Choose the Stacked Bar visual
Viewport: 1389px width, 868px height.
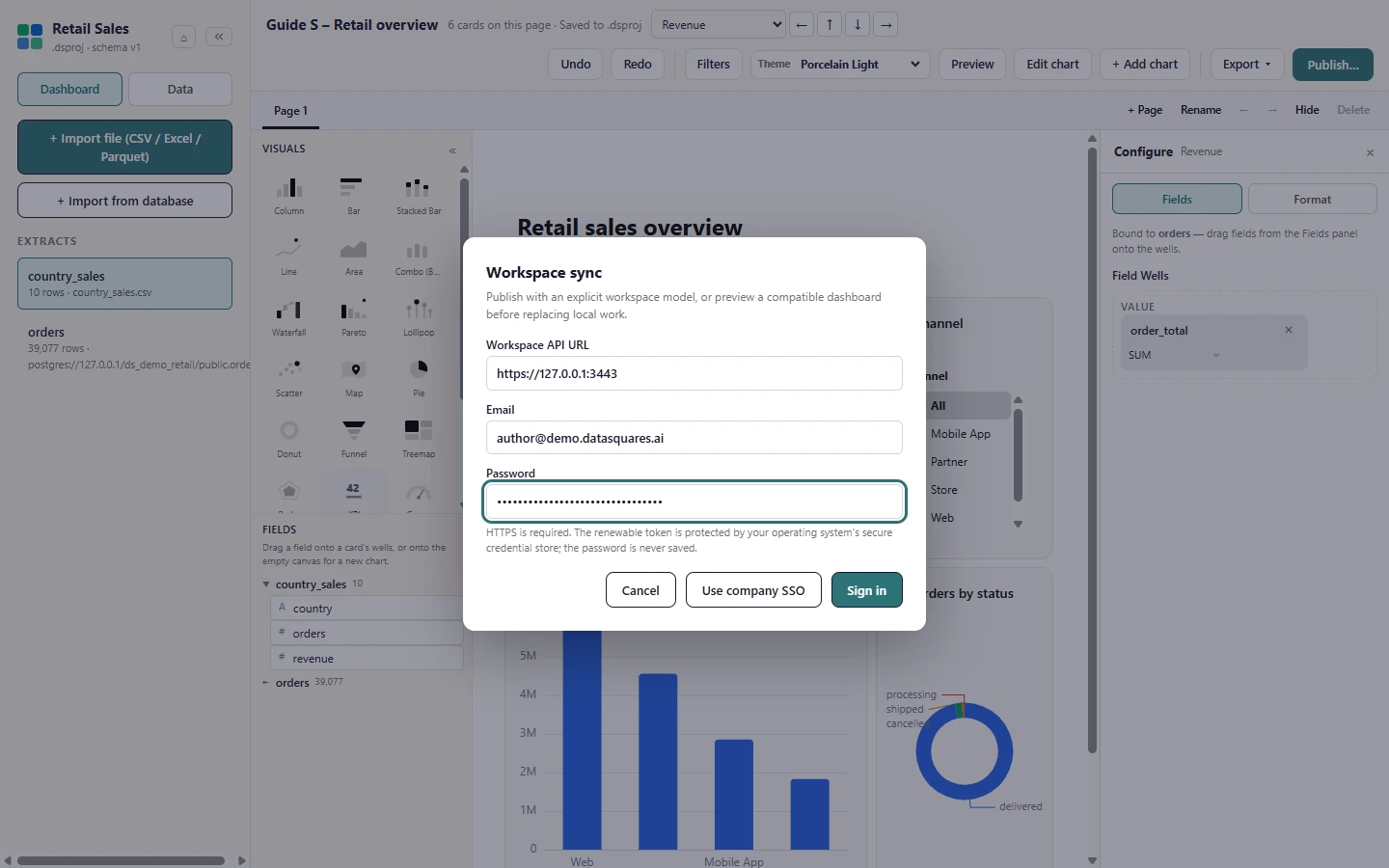click(x=419, y=195)
